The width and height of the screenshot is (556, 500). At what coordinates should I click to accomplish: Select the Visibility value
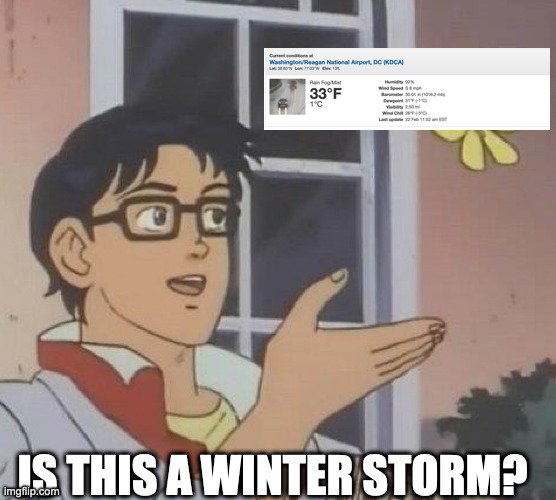point(412,107)
